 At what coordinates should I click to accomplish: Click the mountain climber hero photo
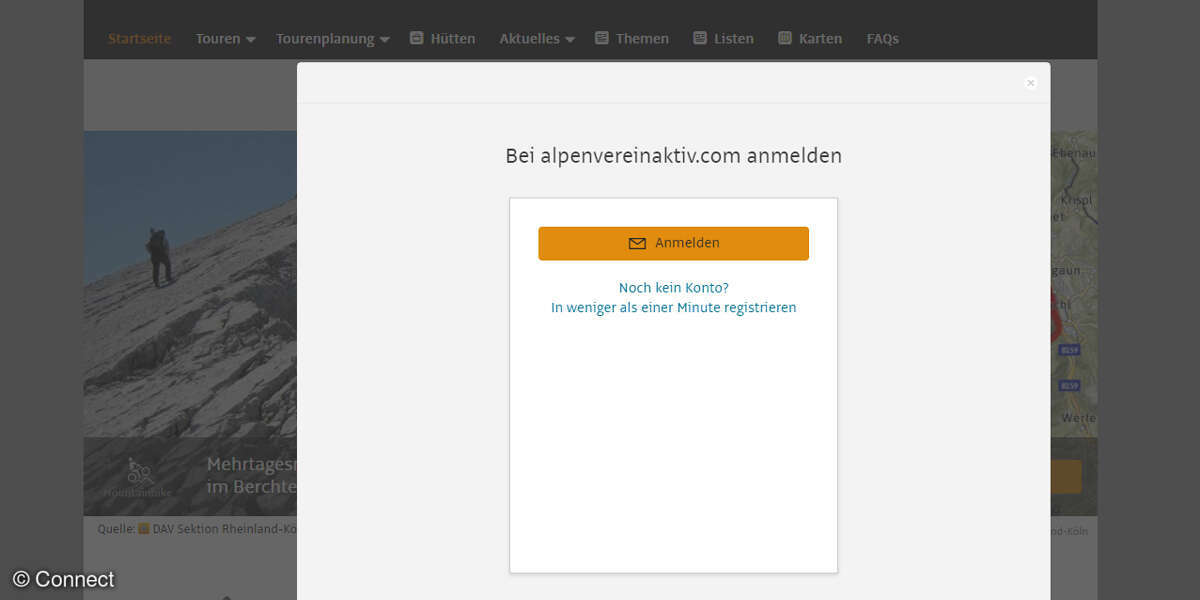tap(190, 285)
